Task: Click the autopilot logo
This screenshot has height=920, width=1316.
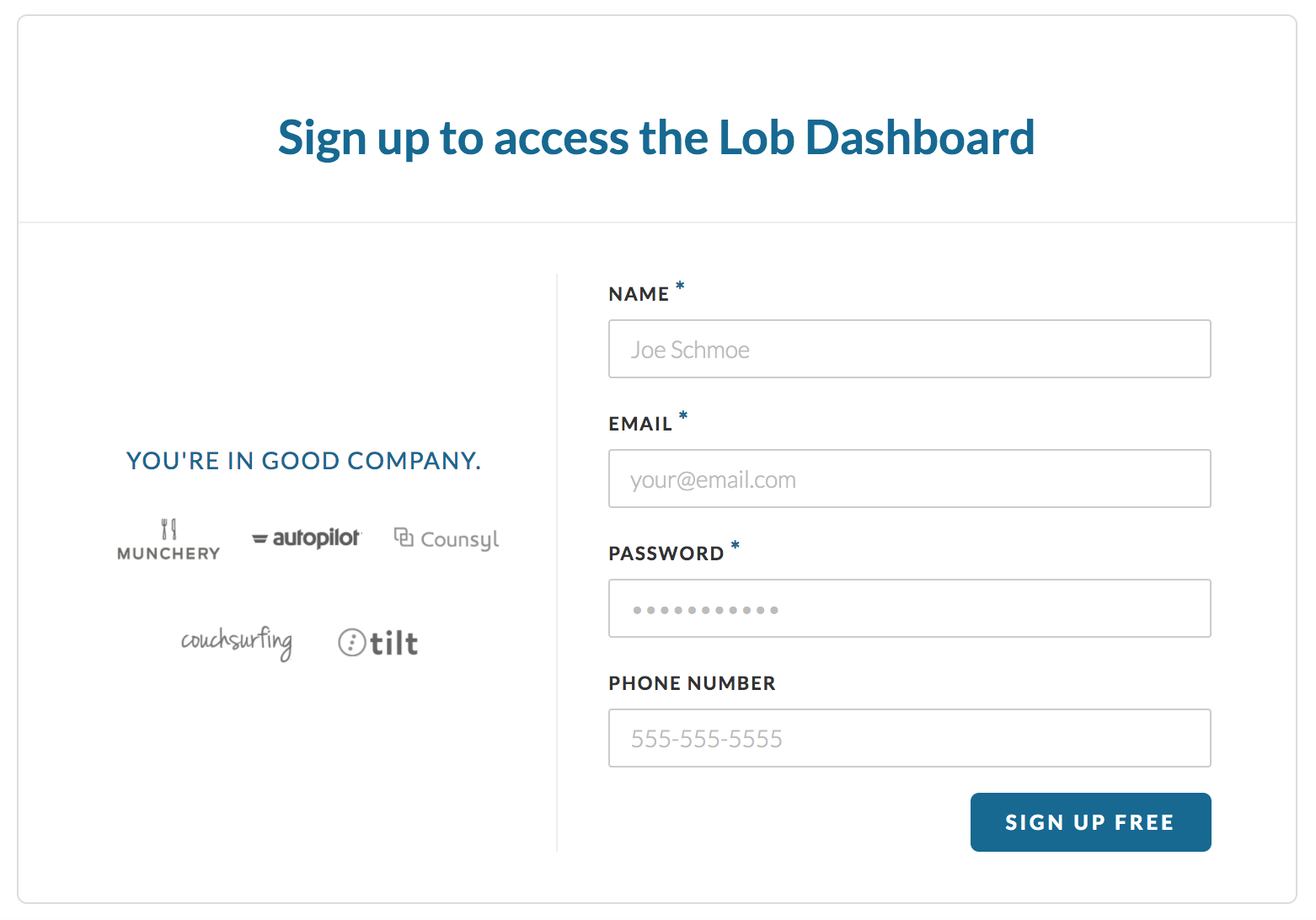Action: point(307,538)
